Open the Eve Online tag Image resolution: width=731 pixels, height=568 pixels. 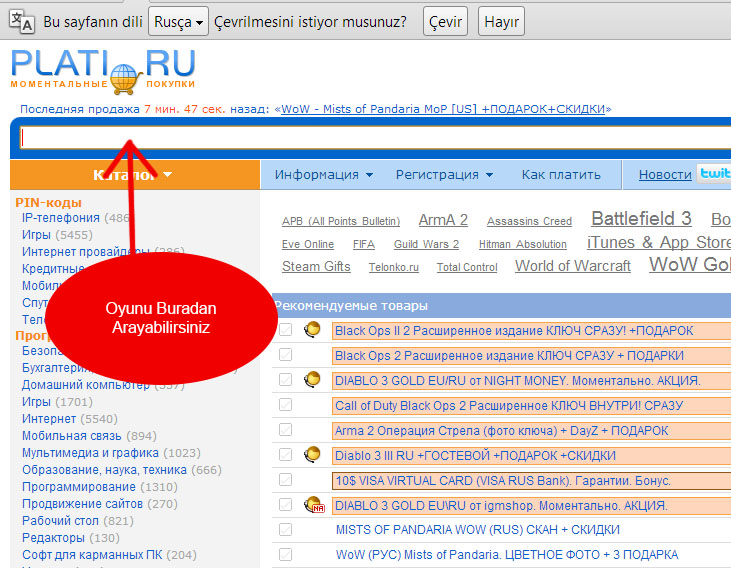tap(308, 244)
